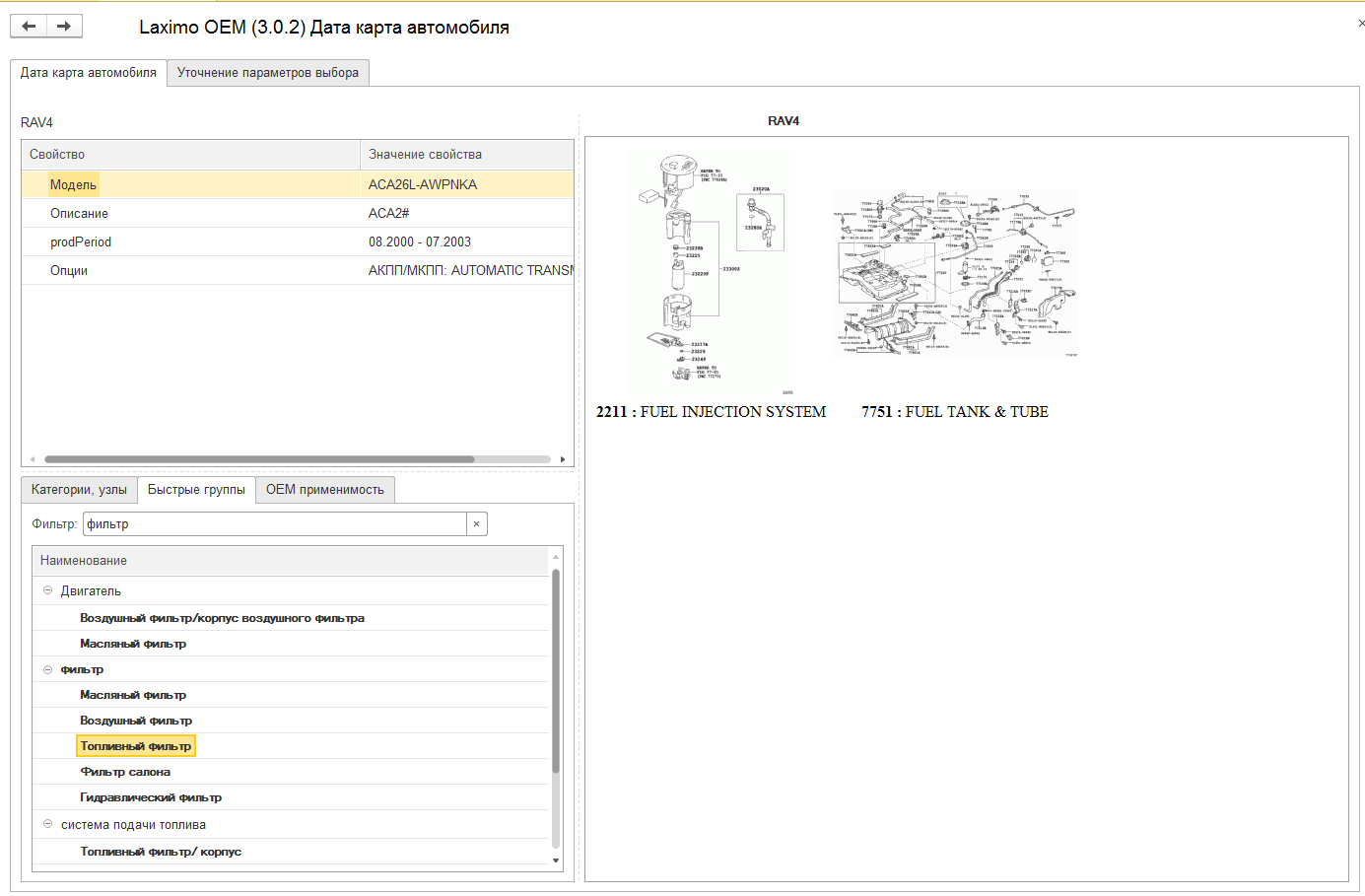The height and width of the screenshot is (896, 1365).
Task: Click the group list down scroll arrow
Action: point(556,861)
